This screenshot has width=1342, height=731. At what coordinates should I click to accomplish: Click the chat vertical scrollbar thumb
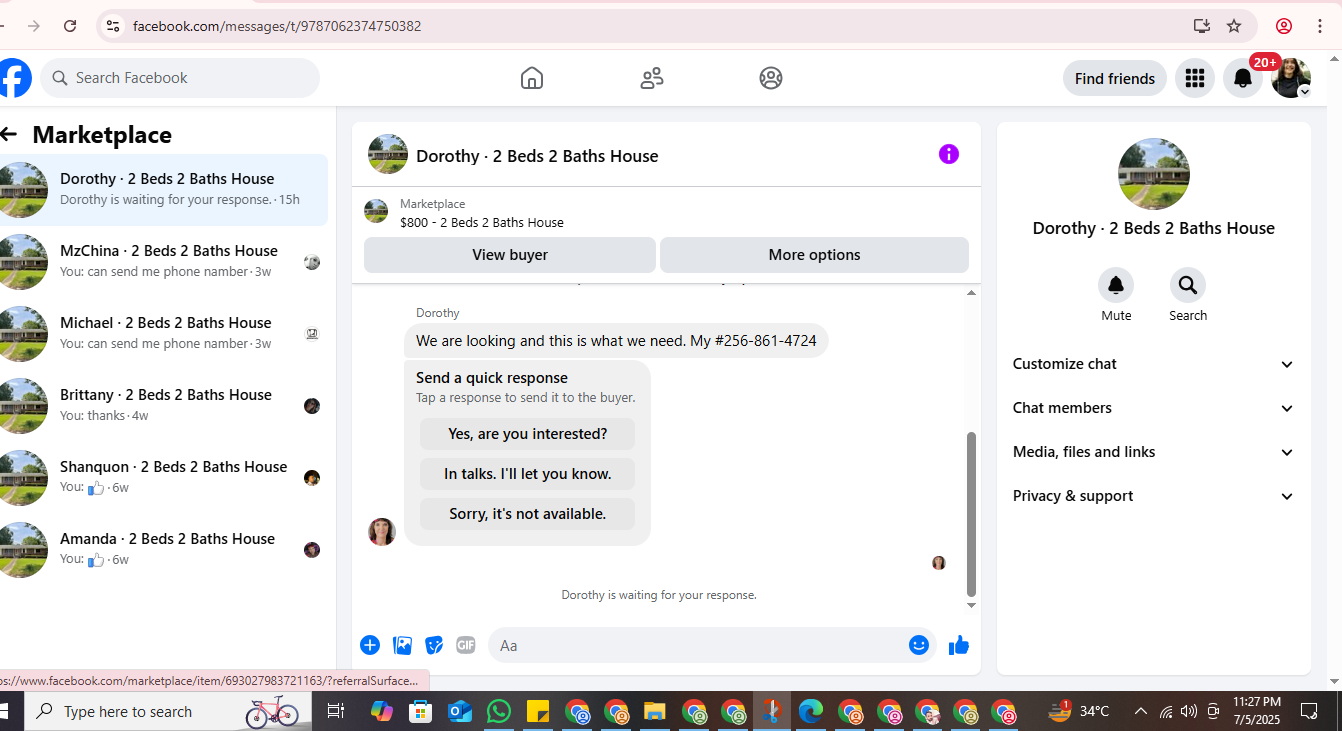971,514
